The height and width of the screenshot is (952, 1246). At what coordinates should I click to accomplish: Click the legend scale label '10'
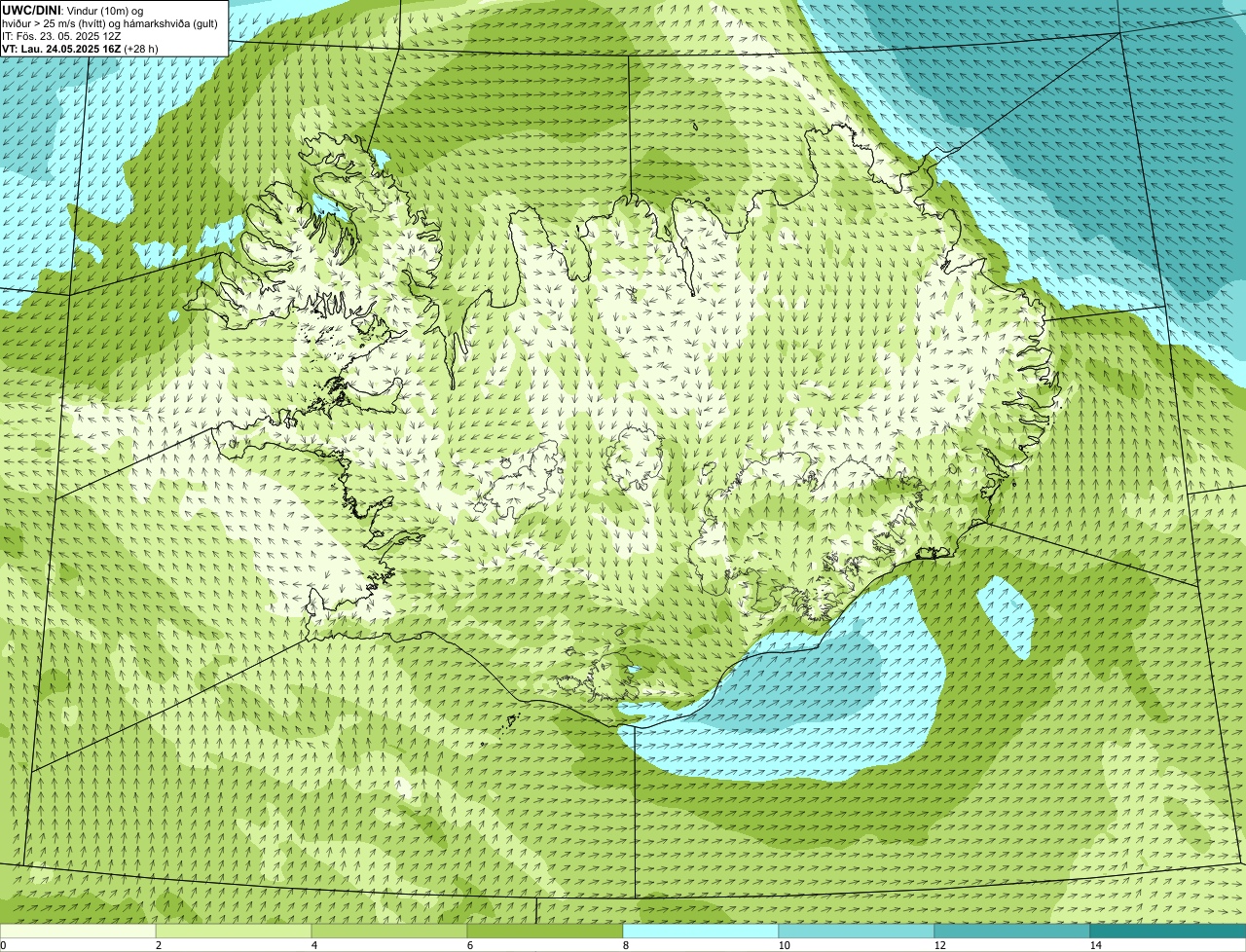(x=784, y=945)
